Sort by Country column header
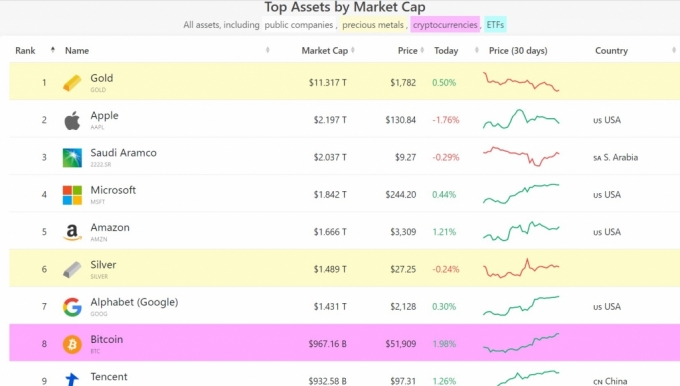 [x=611, y=50]
